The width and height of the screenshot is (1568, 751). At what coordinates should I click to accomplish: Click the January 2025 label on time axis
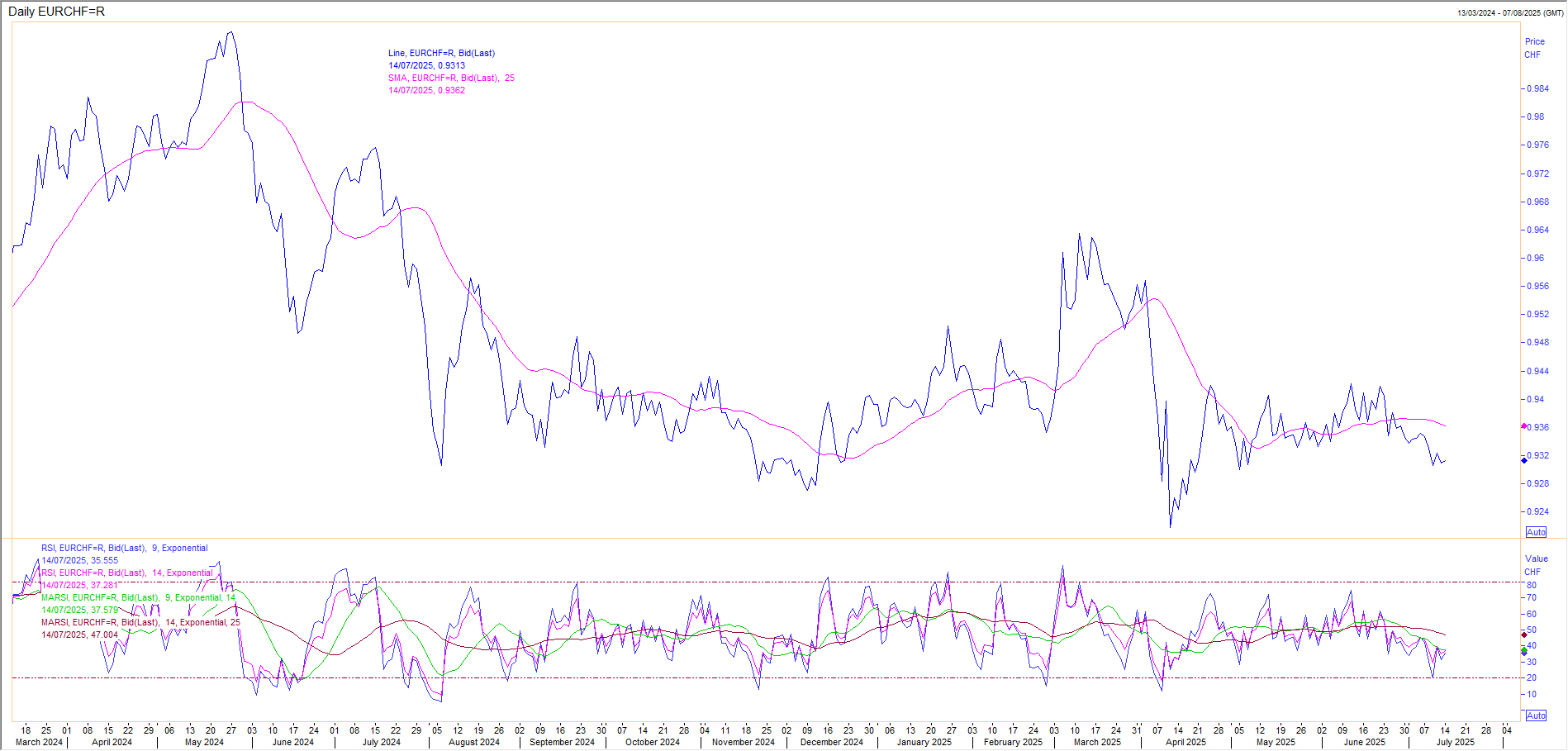[924, 742]
